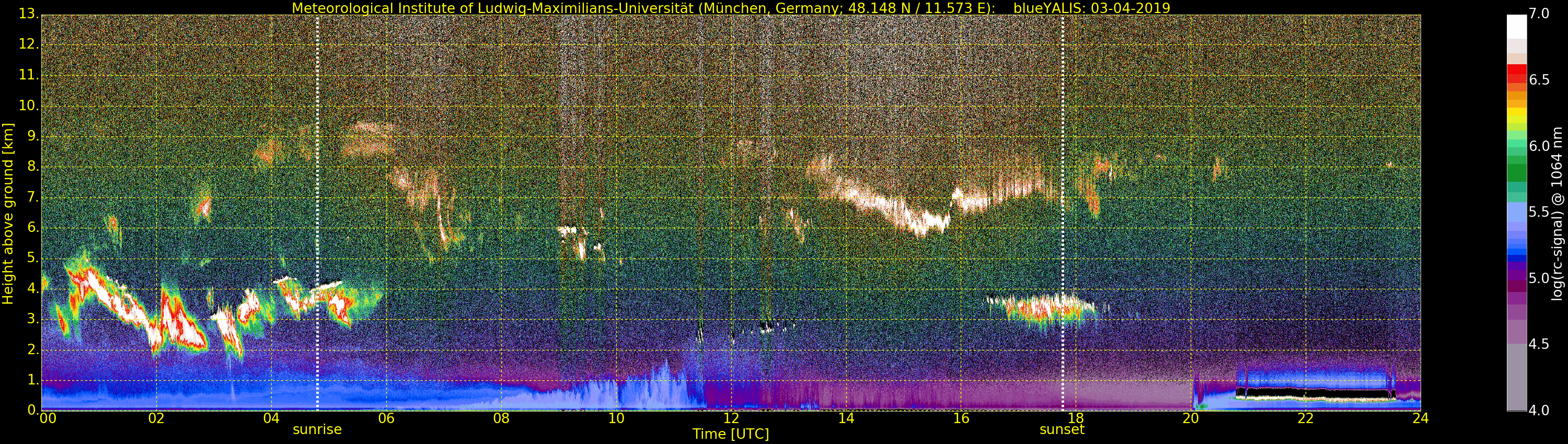Click the height axis tick label '8.'
The width and height of the screenshot is (1568, 444).
point(33,166)
